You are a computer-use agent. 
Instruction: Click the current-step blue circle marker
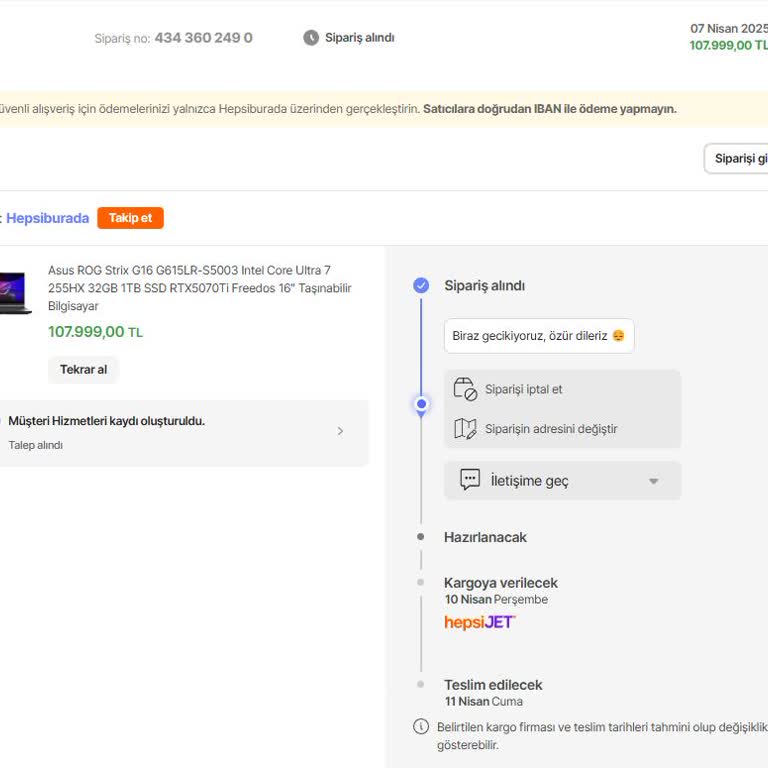(421, 405)
